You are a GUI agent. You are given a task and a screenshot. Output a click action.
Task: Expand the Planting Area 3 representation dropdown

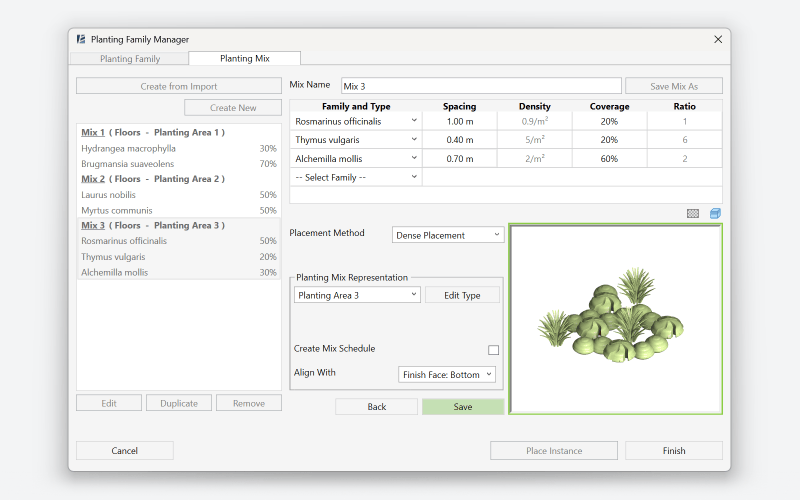(357, 295)
